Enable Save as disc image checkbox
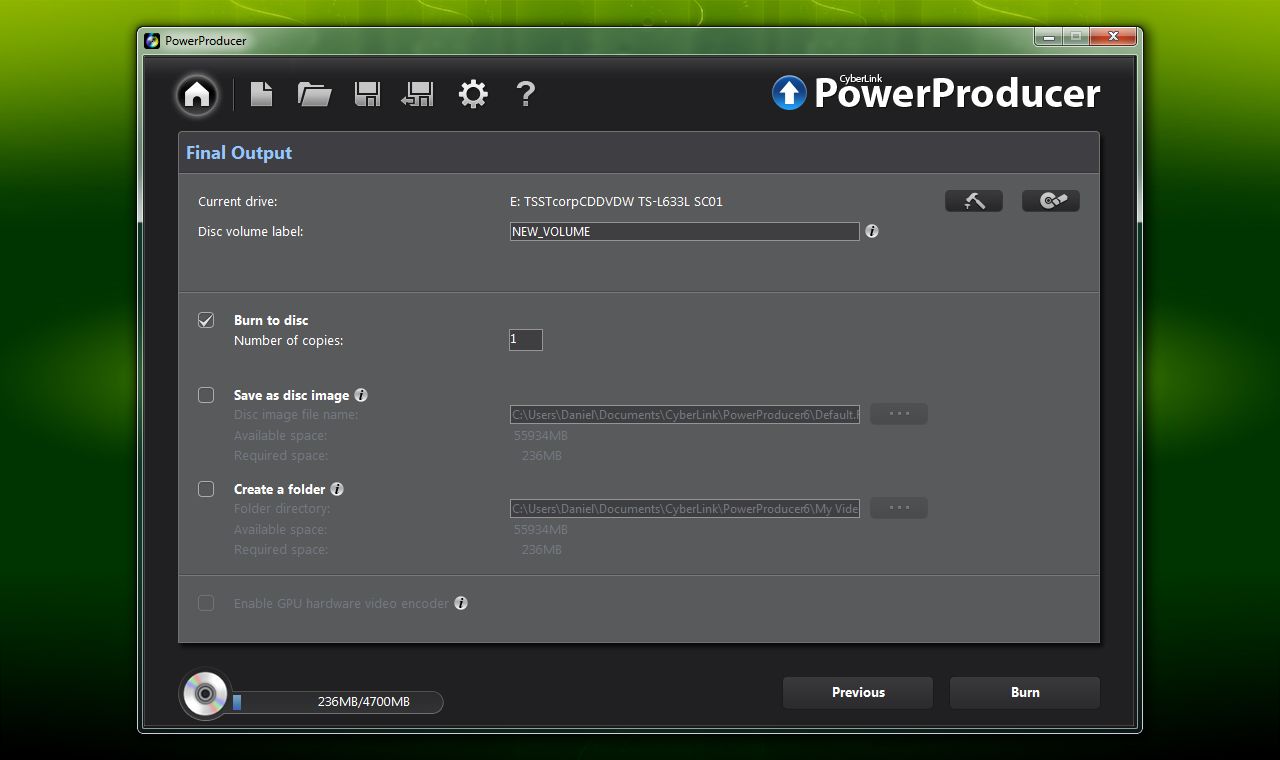This screenshot has width=1280, height=760. coord(206,395)
